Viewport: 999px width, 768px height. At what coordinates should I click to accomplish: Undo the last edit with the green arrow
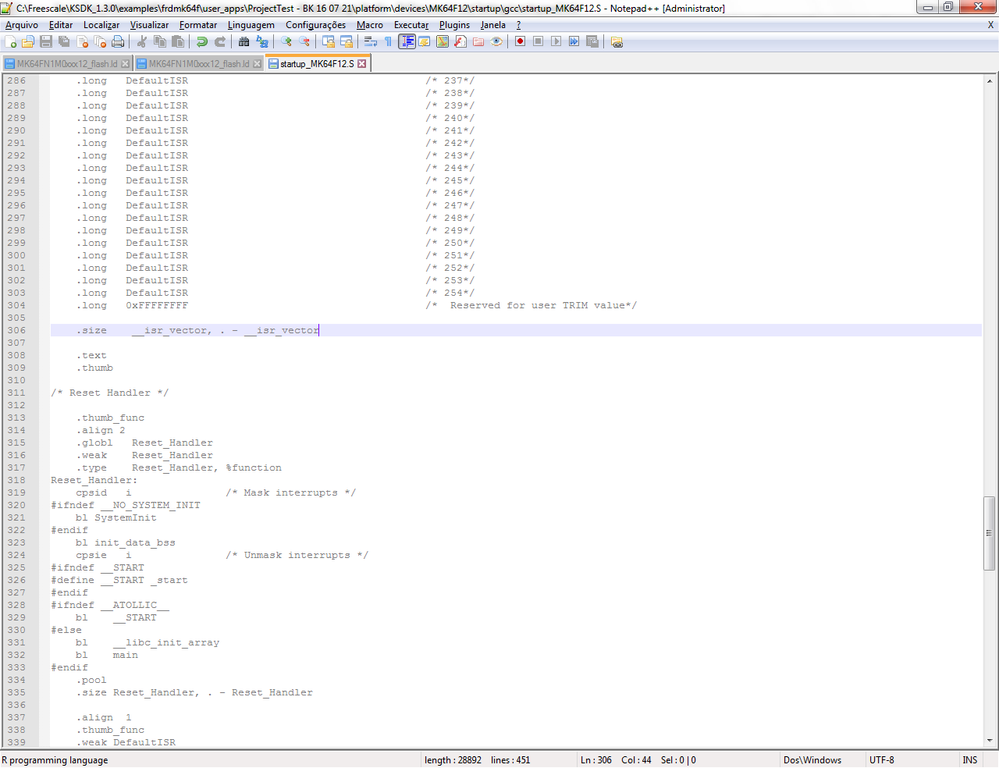click(201, 42)
